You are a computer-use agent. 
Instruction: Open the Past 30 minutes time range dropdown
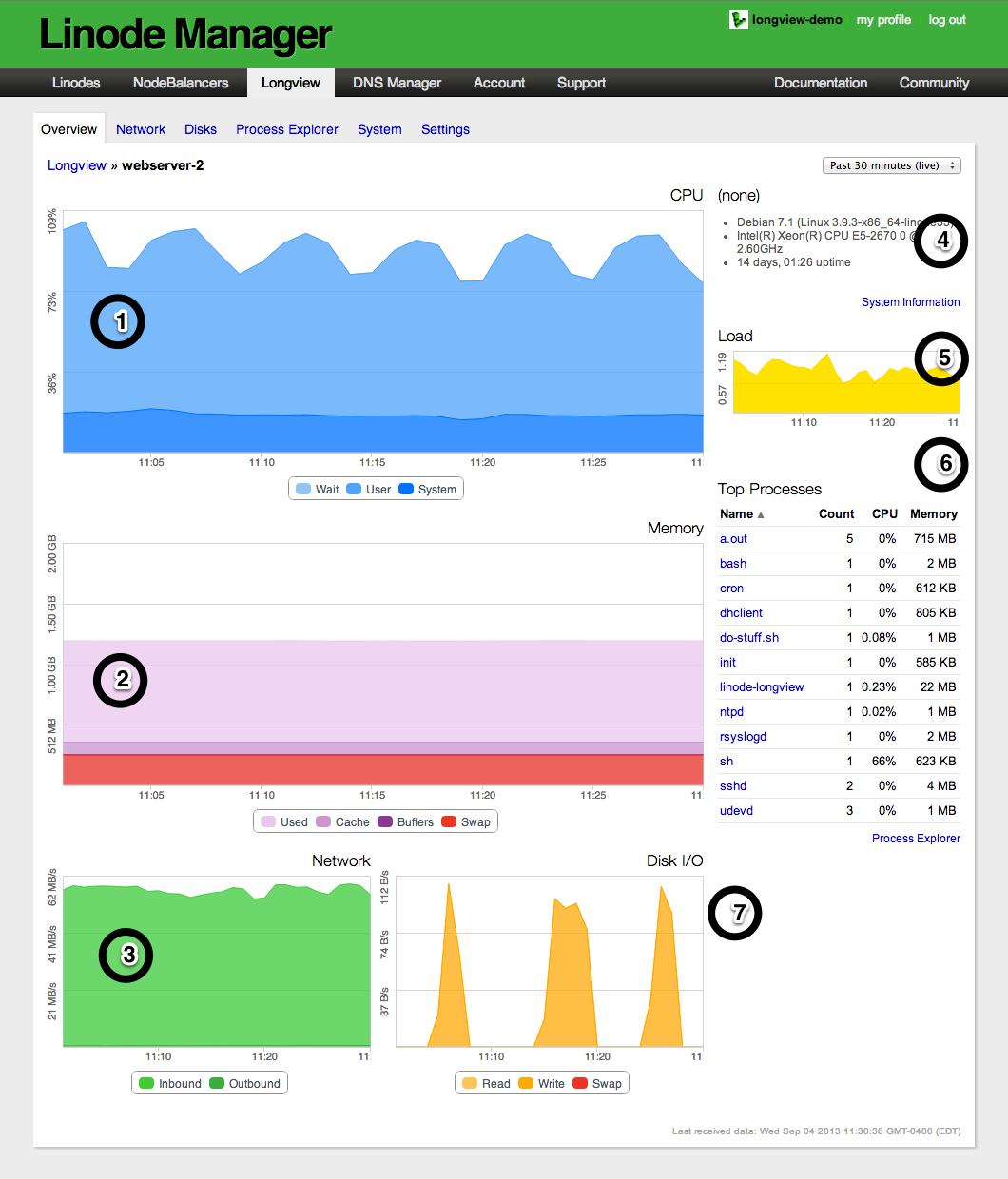point(891,165)
